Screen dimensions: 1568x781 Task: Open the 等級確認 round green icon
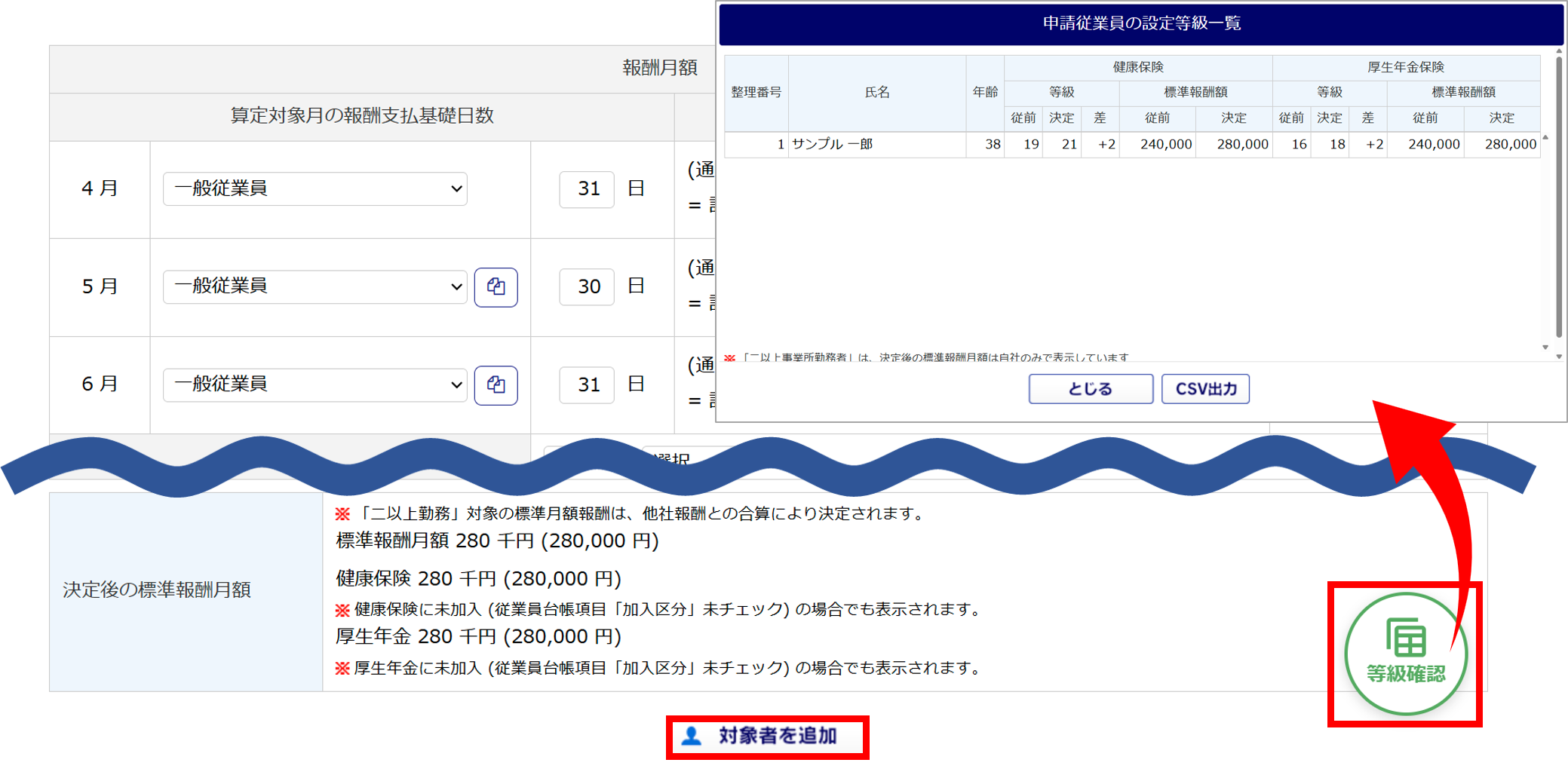[1405, 653]
